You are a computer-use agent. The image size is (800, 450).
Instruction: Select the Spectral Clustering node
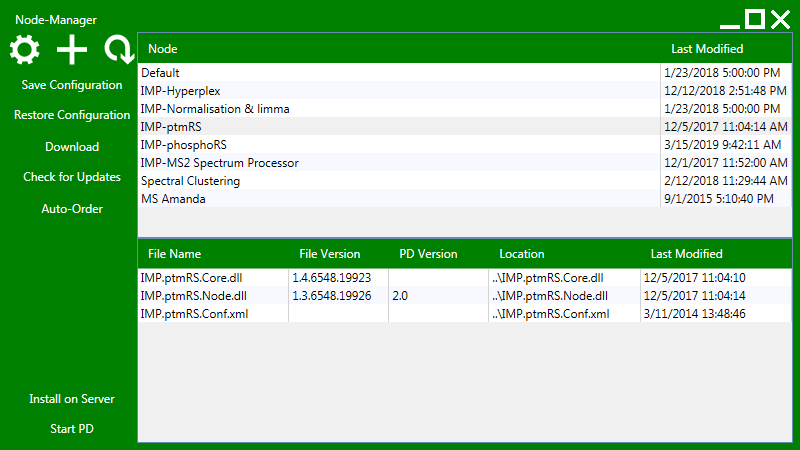point(465,181)
